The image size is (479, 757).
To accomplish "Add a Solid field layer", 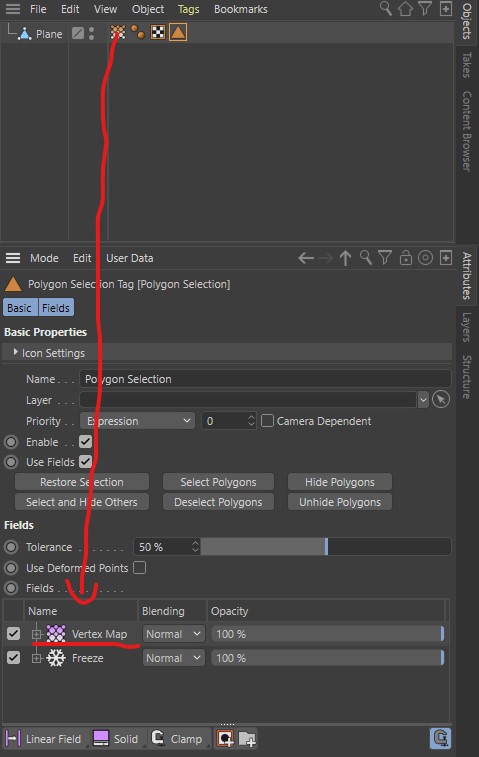I will pyautogui.click(x=115, y=739).
